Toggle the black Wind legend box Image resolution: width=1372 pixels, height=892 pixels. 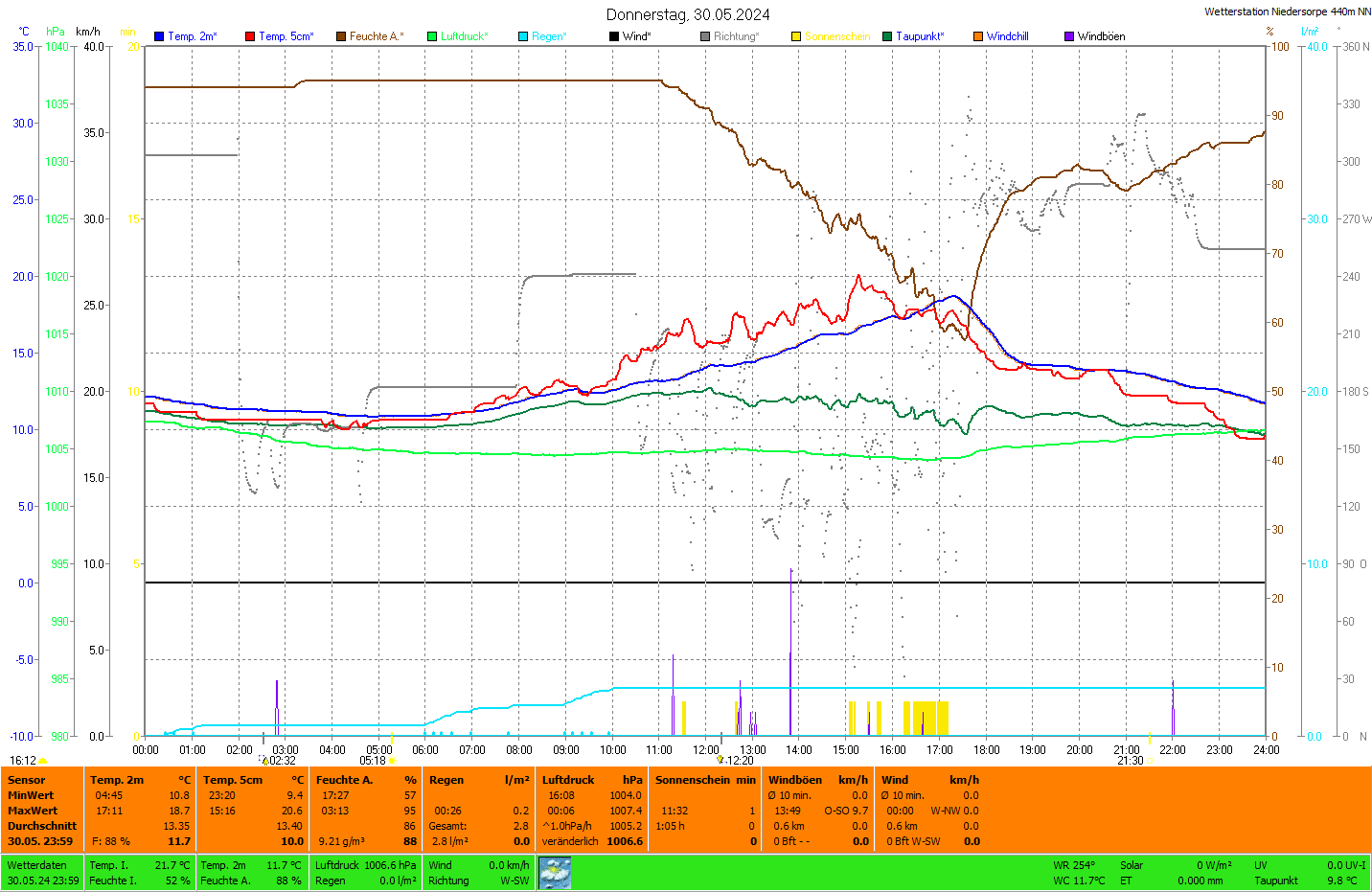tap(614, 36)
